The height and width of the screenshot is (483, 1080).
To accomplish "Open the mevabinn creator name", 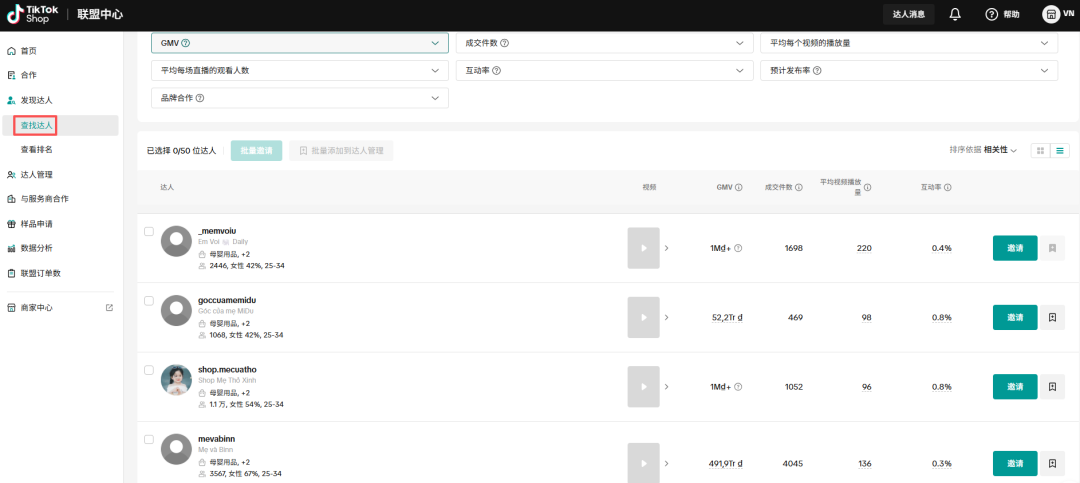I will point(217,439).
